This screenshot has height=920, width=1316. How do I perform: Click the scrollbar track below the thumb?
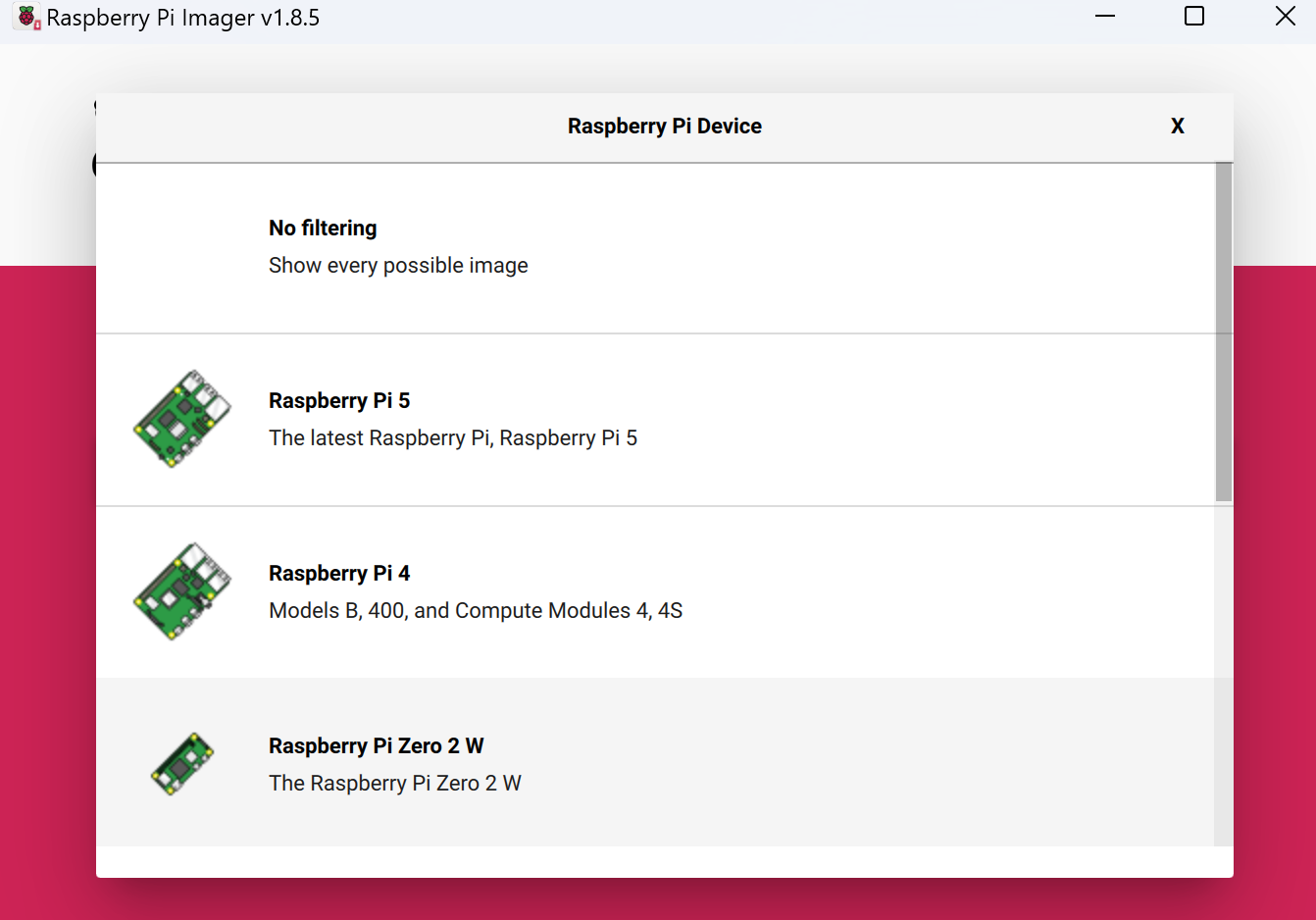click(1224, 674)
